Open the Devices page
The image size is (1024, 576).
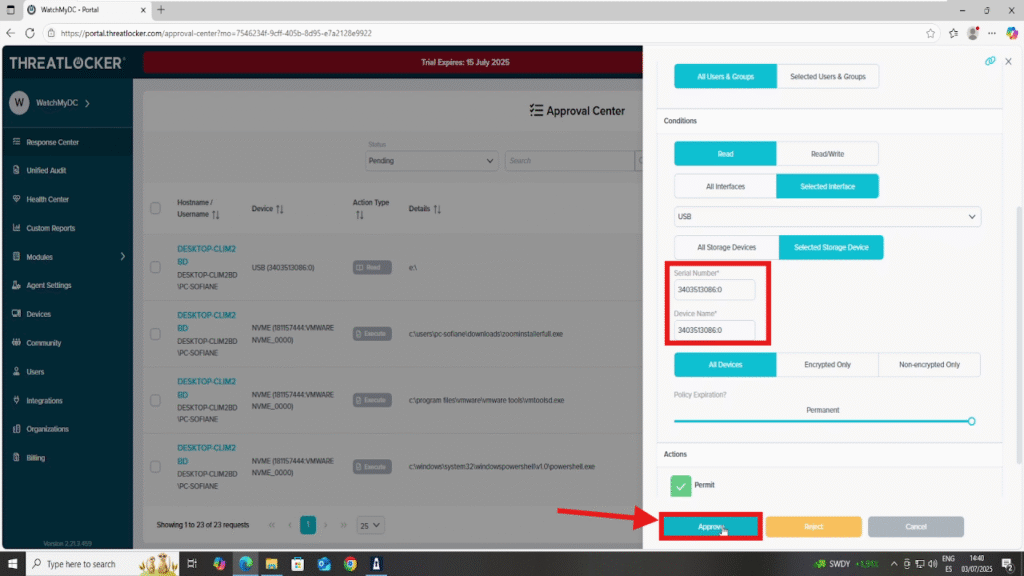point(38,314)
